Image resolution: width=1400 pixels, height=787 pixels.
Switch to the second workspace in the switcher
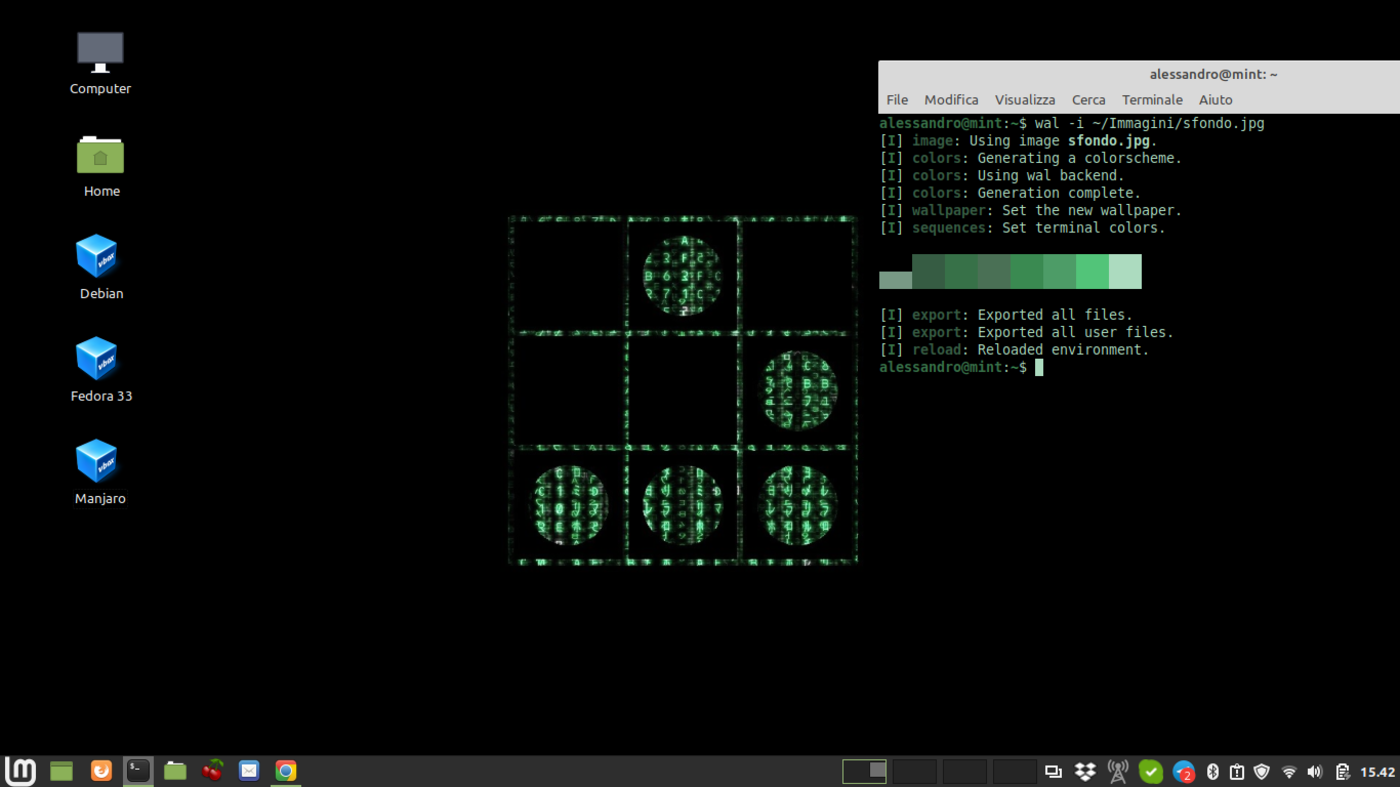[916, 771]
